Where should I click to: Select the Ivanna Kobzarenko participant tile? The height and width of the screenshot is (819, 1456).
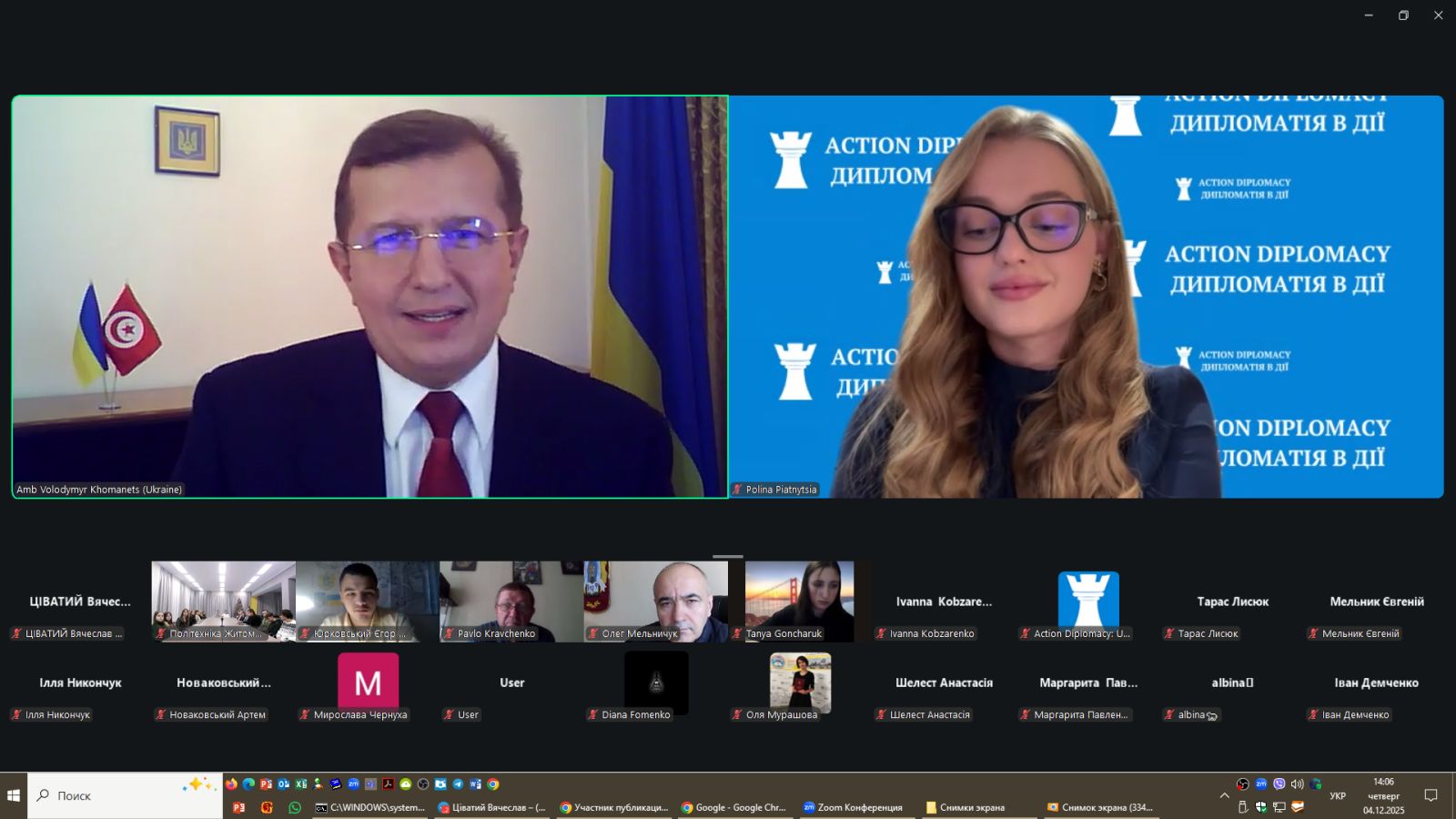click(944, 602)
